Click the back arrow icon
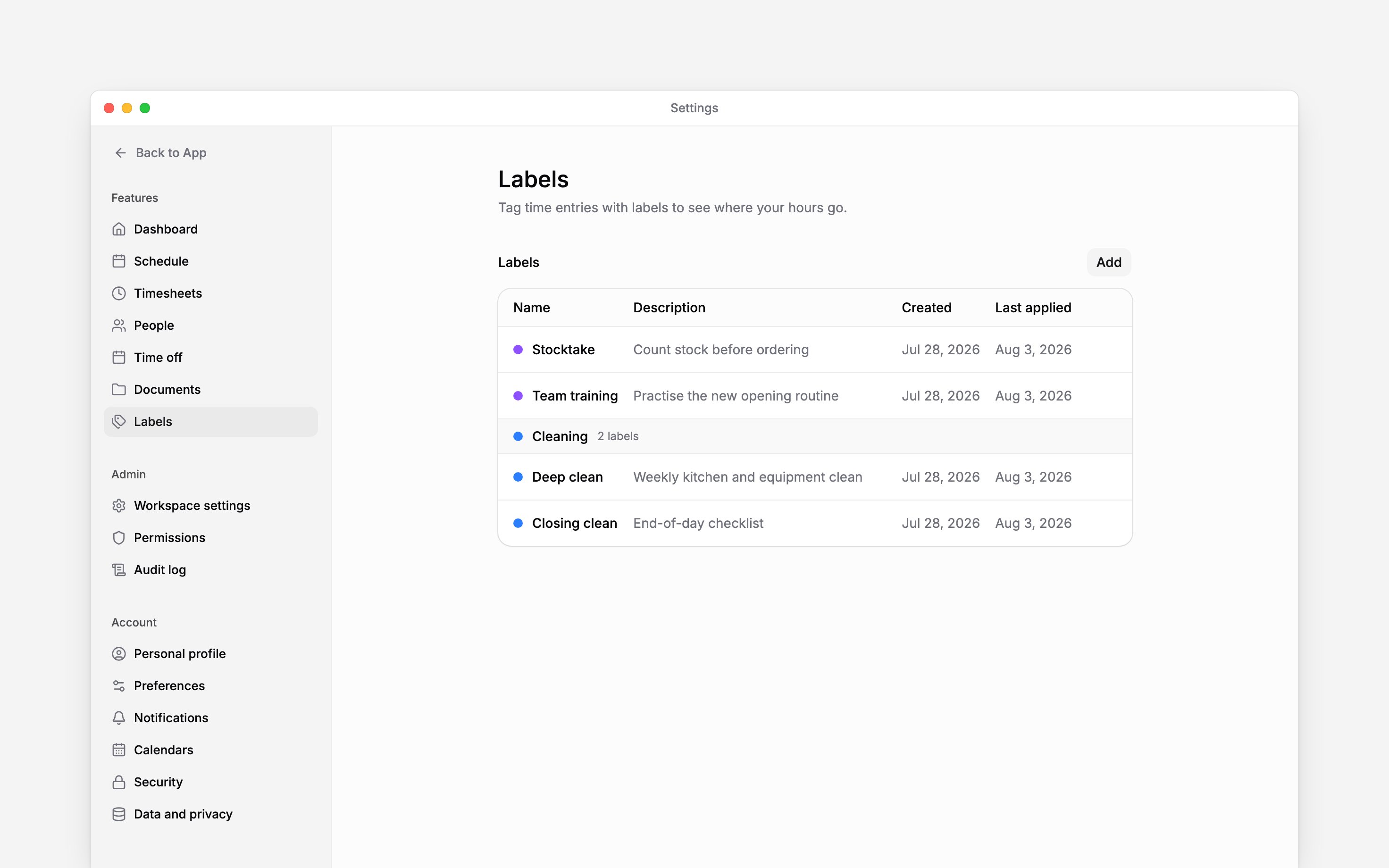1389x868 pixels. pyautogui.click(x=120, y=153)
